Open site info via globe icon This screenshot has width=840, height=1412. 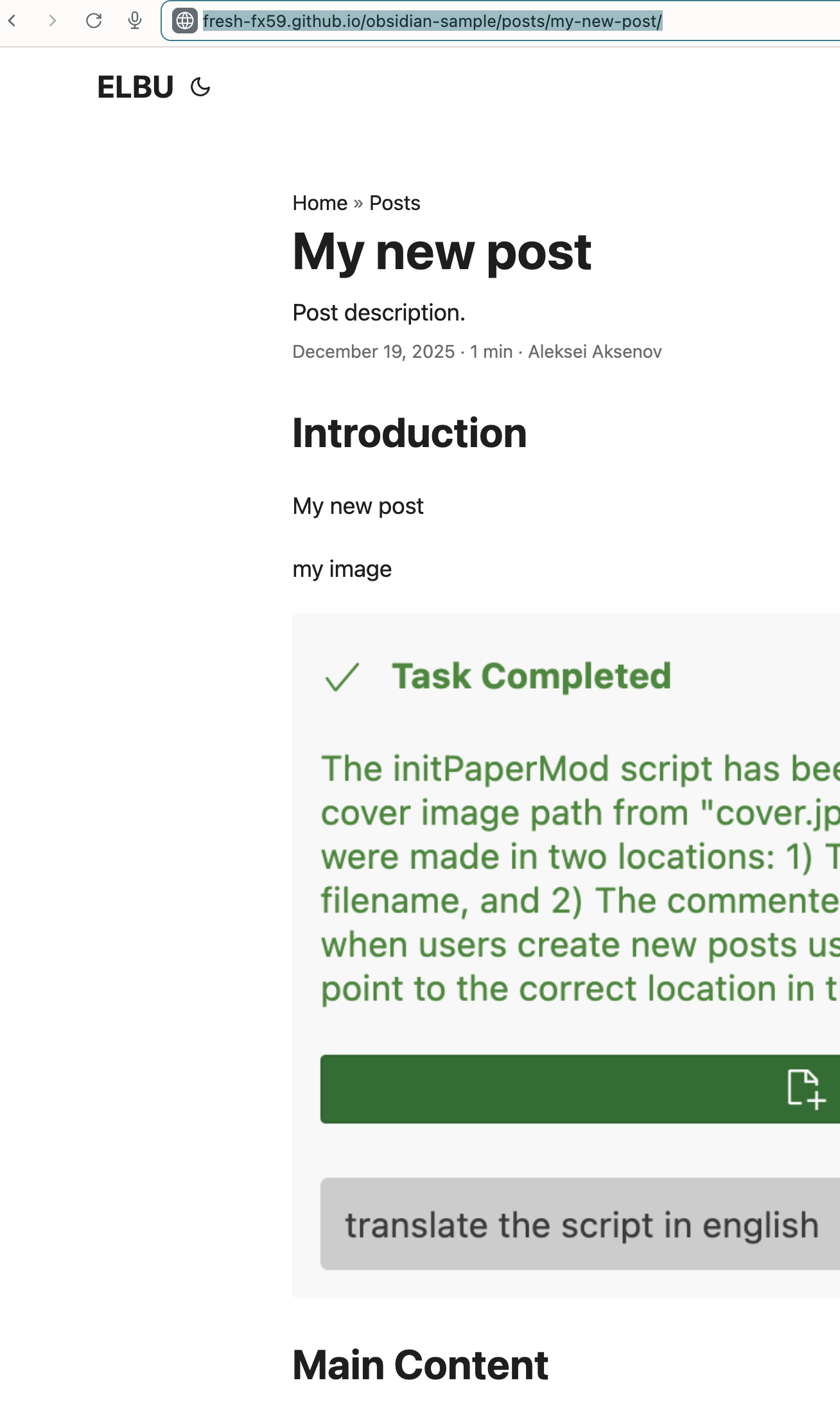(x=185, y=21)
